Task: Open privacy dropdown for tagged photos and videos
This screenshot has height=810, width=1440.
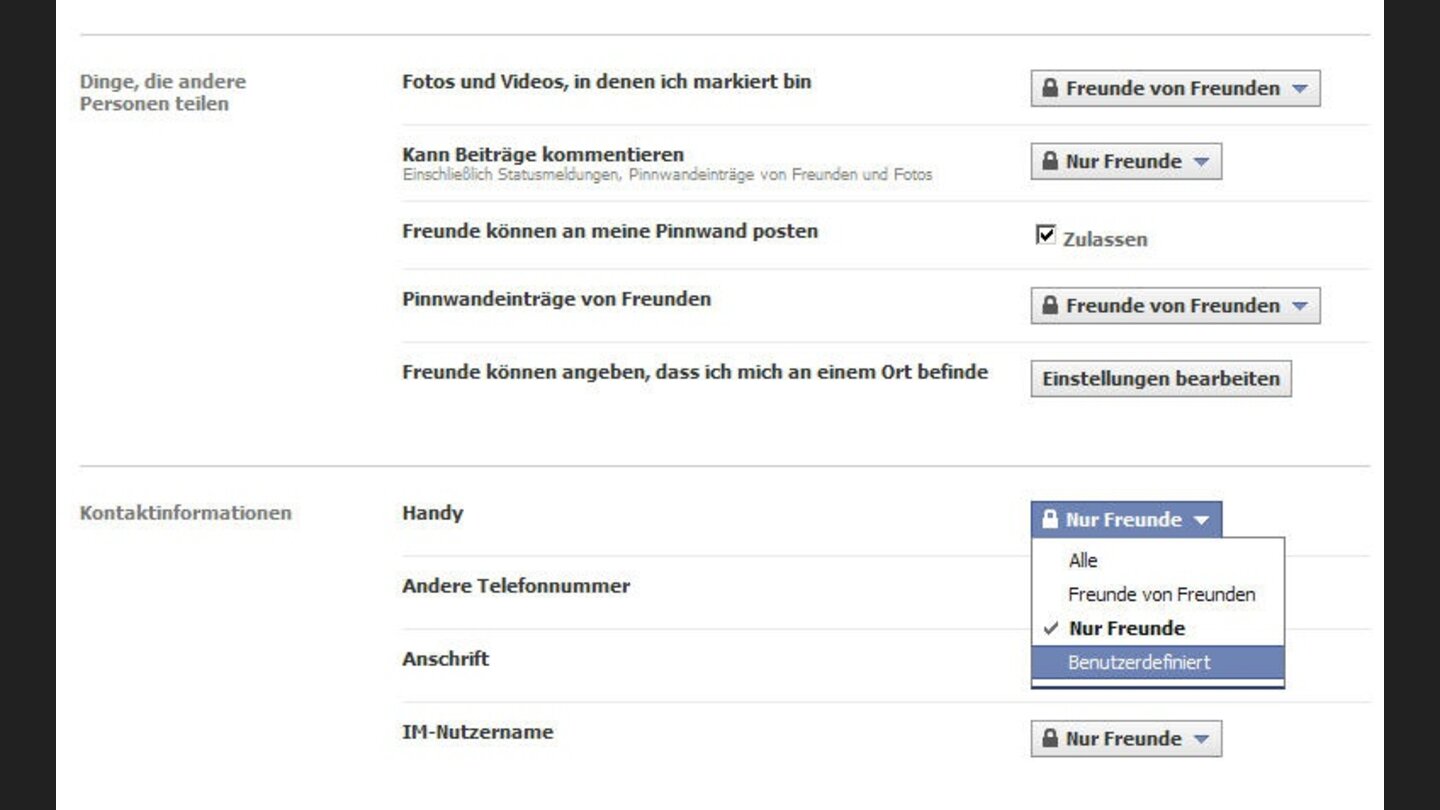Action: click(x=1175, y=88)
